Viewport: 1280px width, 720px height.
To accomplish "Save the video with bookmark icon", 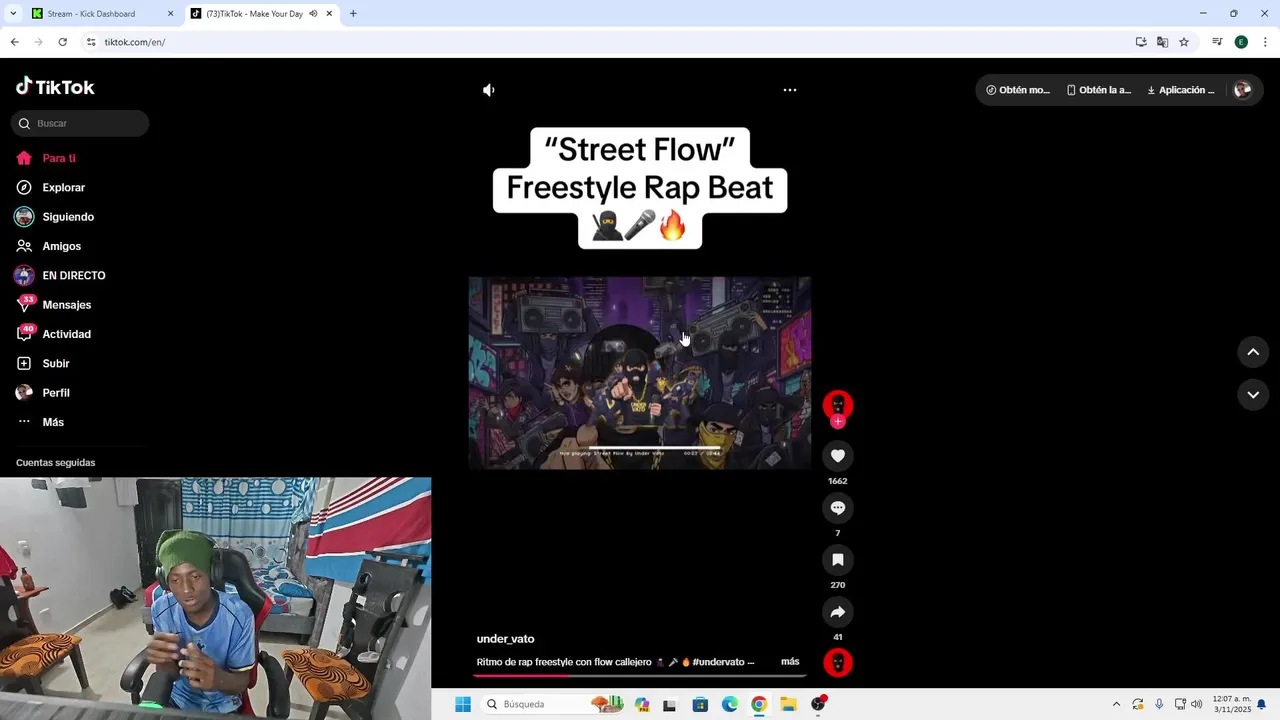I will [838, 560].
